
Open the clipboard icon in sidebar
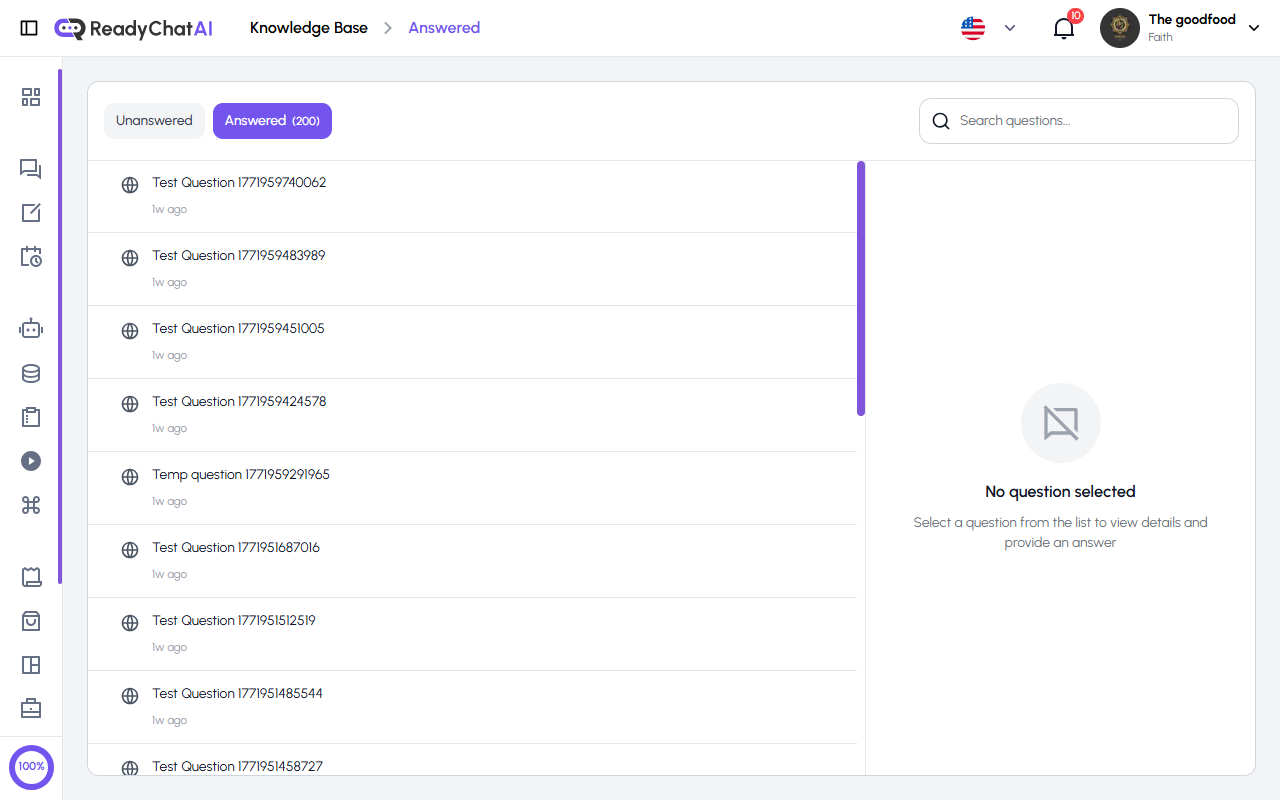30,417
